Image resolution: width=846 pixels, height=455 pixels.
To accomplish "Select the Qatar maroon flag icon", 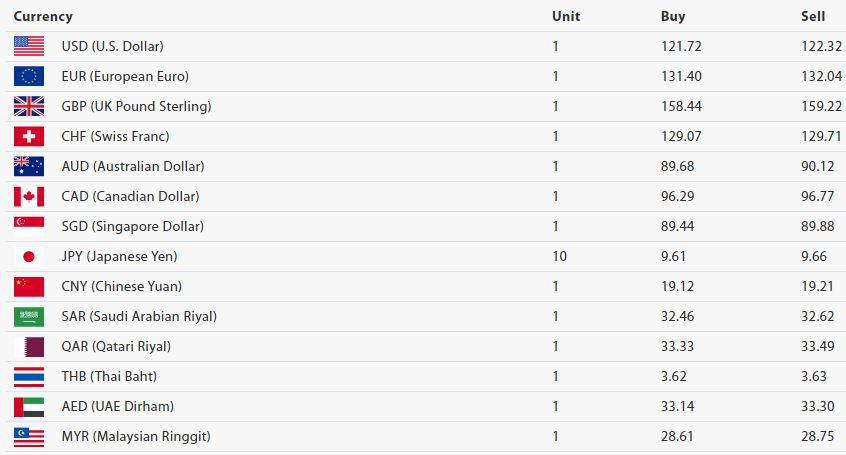I will coord(29,347).
